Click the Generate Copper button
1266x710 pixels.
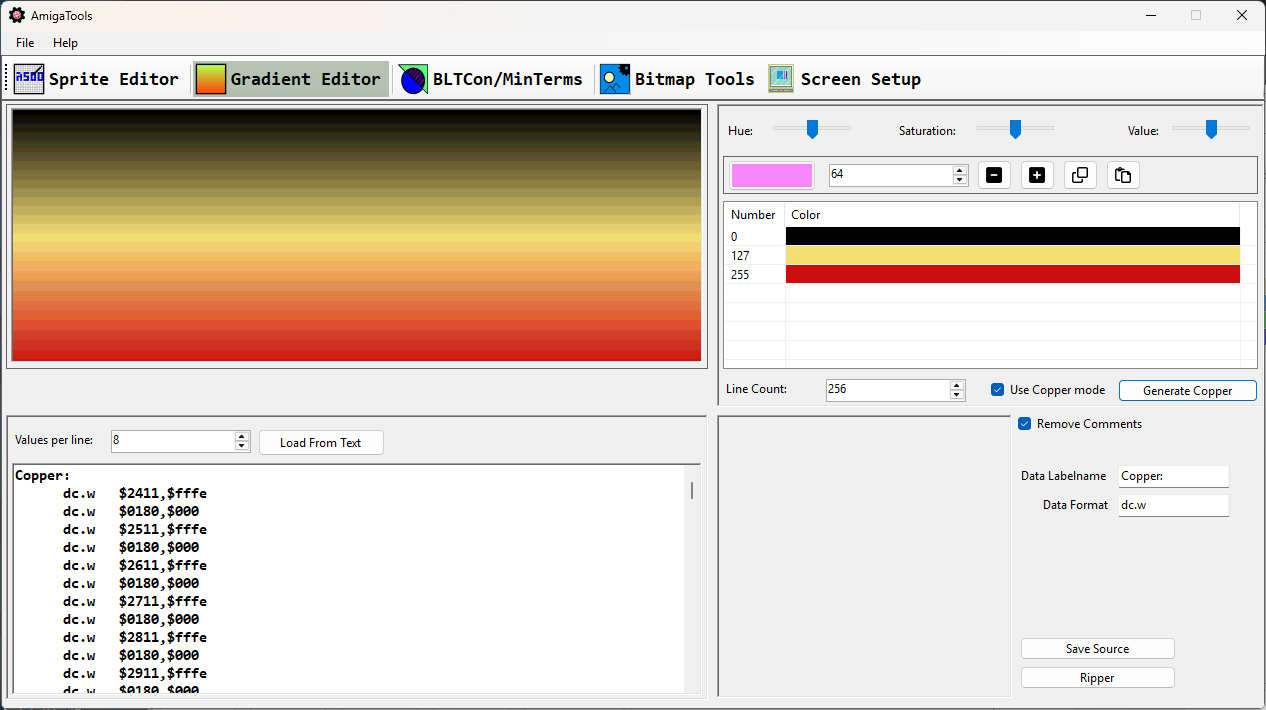coord(1187,390)
